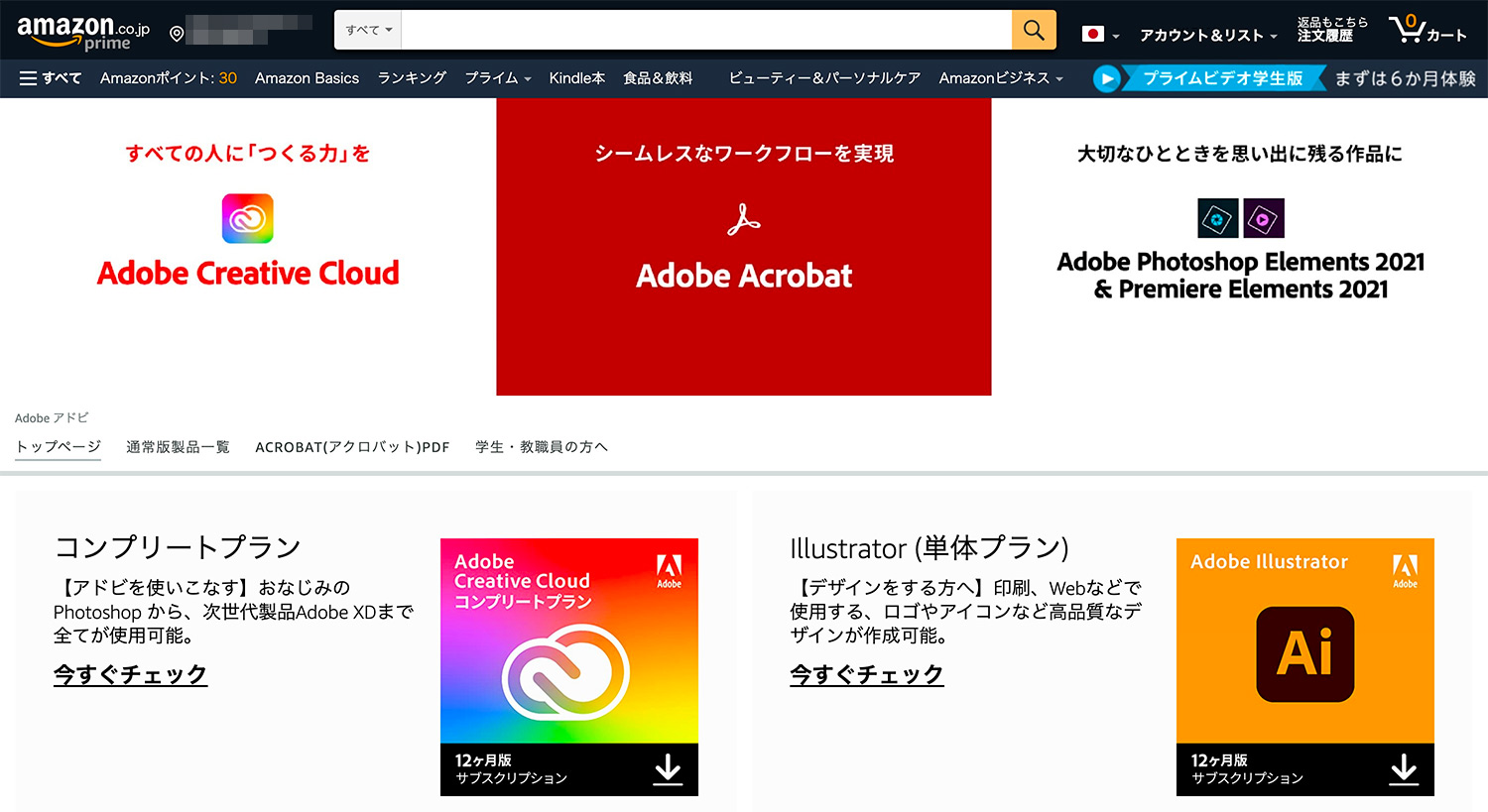
Task: Open ランキング in navigation bar
Action: tap(412, 77)
